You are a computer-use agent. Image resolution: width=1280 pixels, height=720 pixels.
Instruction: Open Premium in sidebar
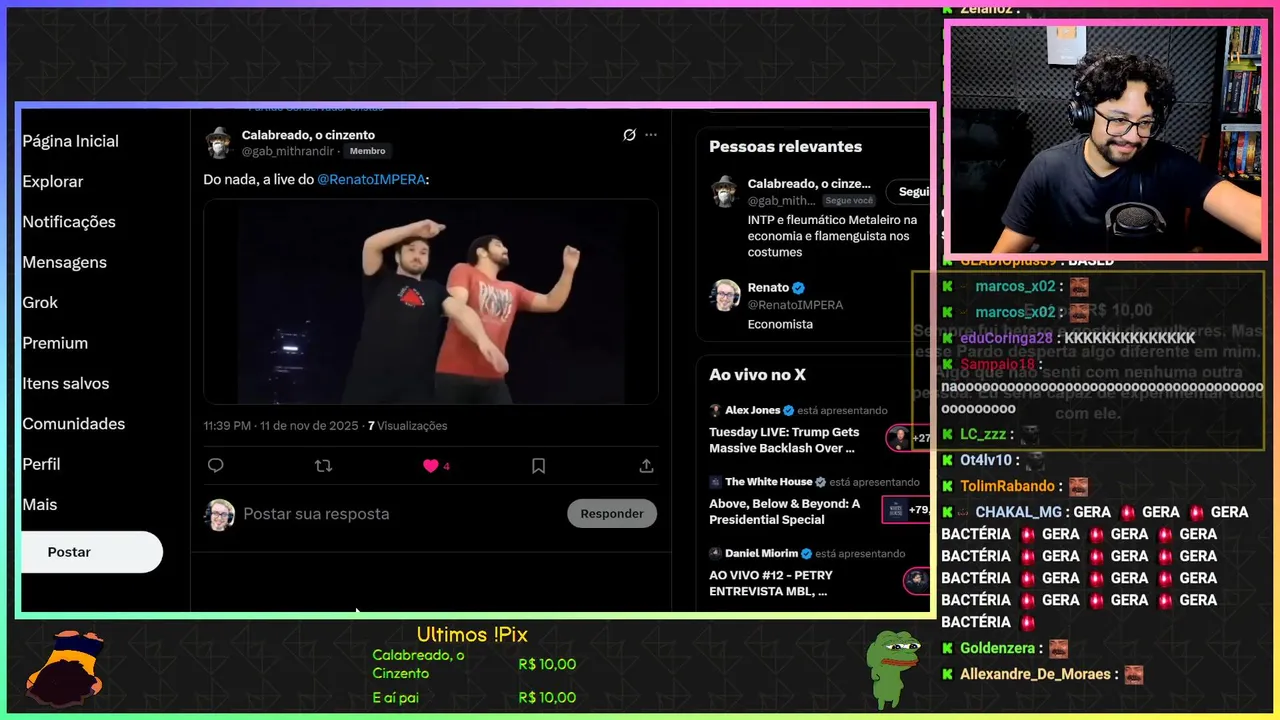point(55,343)
